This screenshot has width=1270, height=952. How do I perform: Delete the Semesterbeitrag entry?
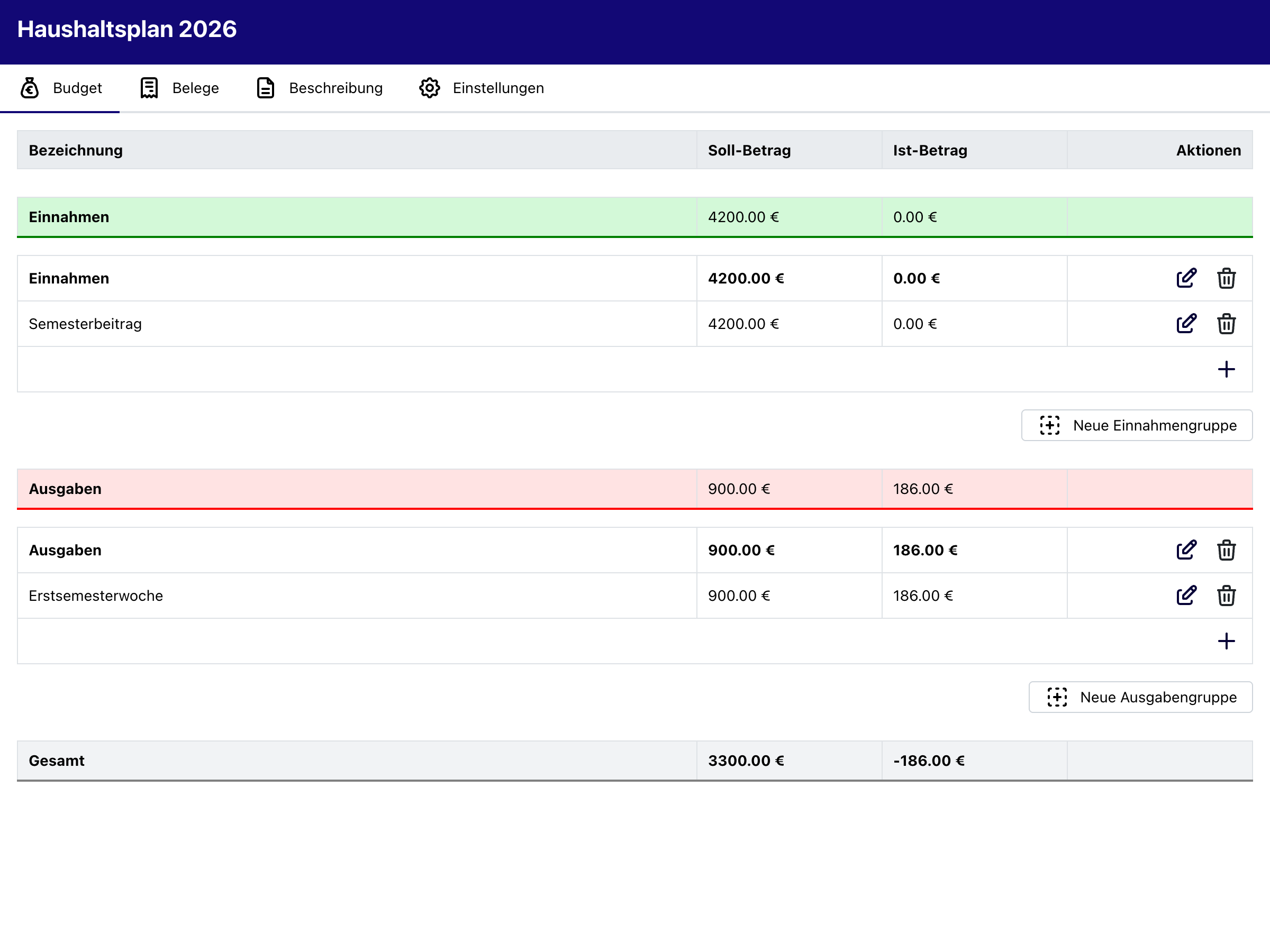(1227, 324)
